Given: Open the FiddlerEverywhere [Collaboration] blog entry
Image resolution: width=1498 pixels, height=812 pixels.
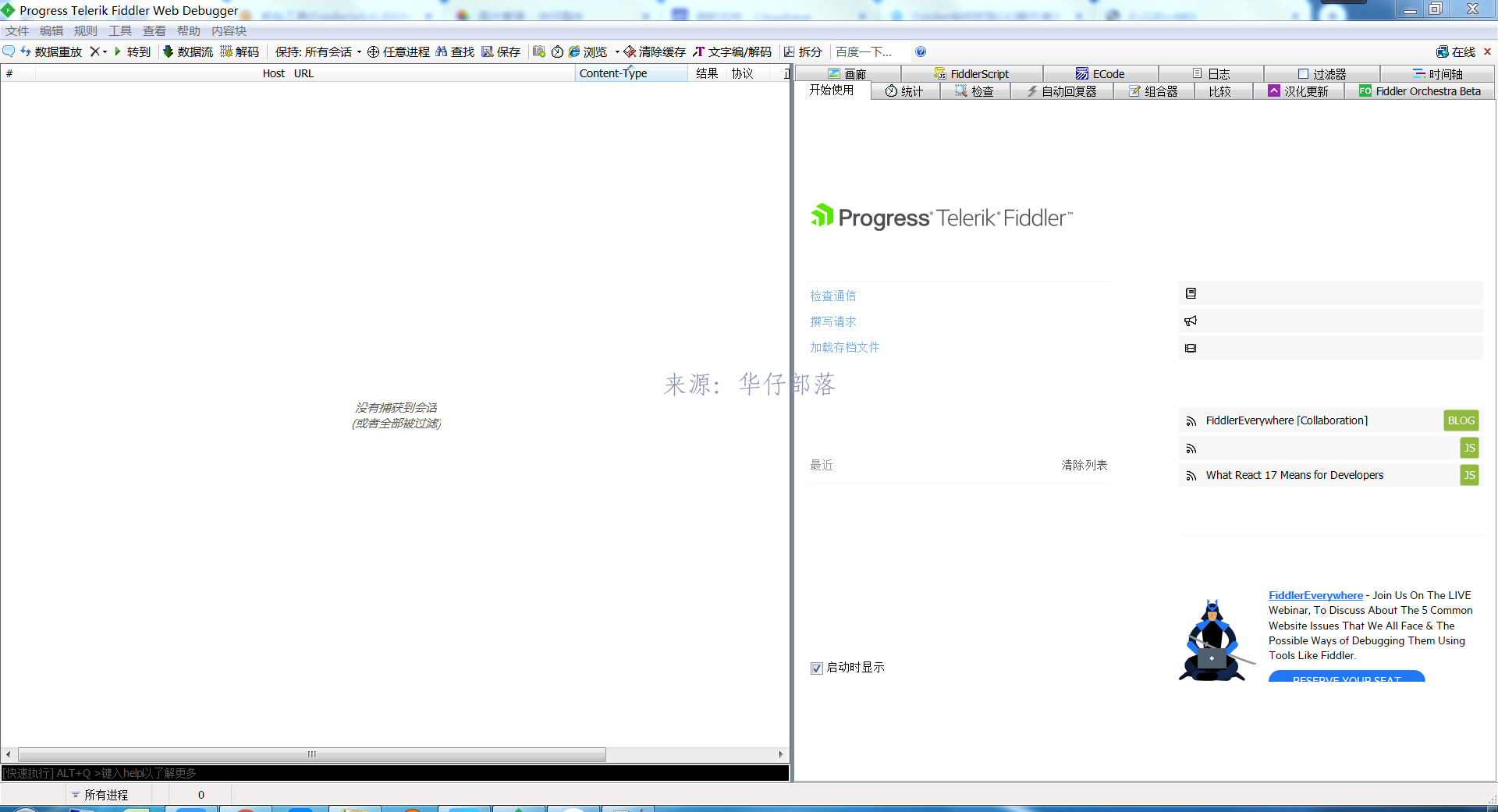Looking at the screenshot, I should pos(1286,420).
